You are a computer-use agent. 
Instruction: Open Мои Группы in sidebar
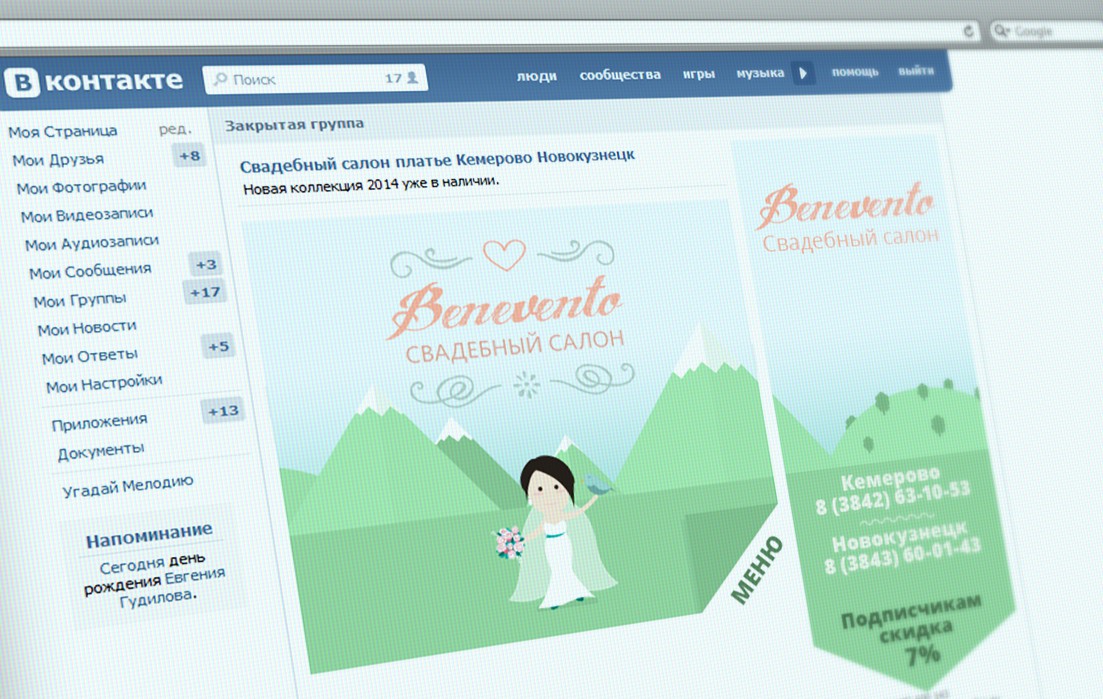click(x=79, y=300)
